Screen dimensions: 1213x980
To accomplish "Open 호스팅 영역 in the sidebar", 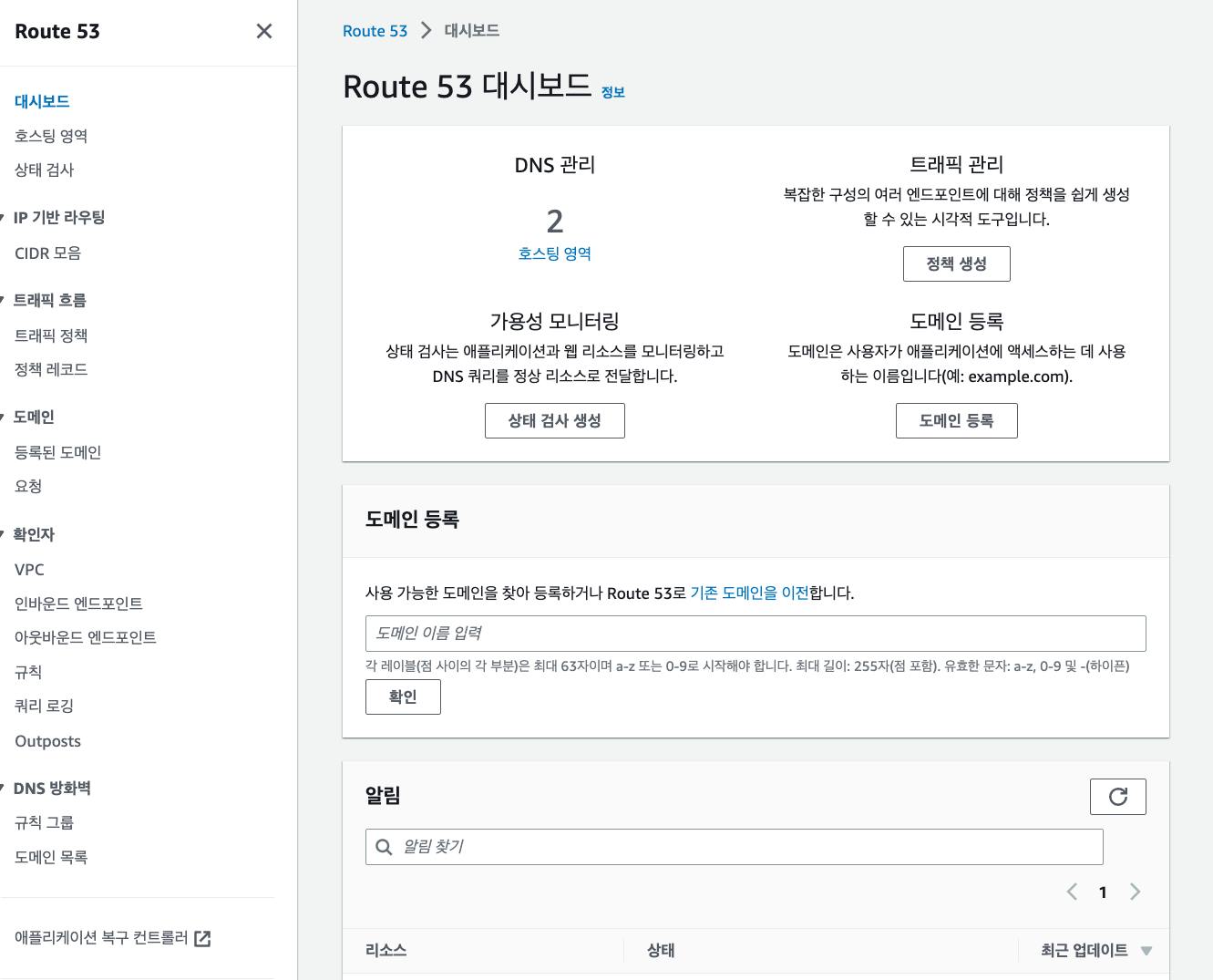I will [51, 136].
